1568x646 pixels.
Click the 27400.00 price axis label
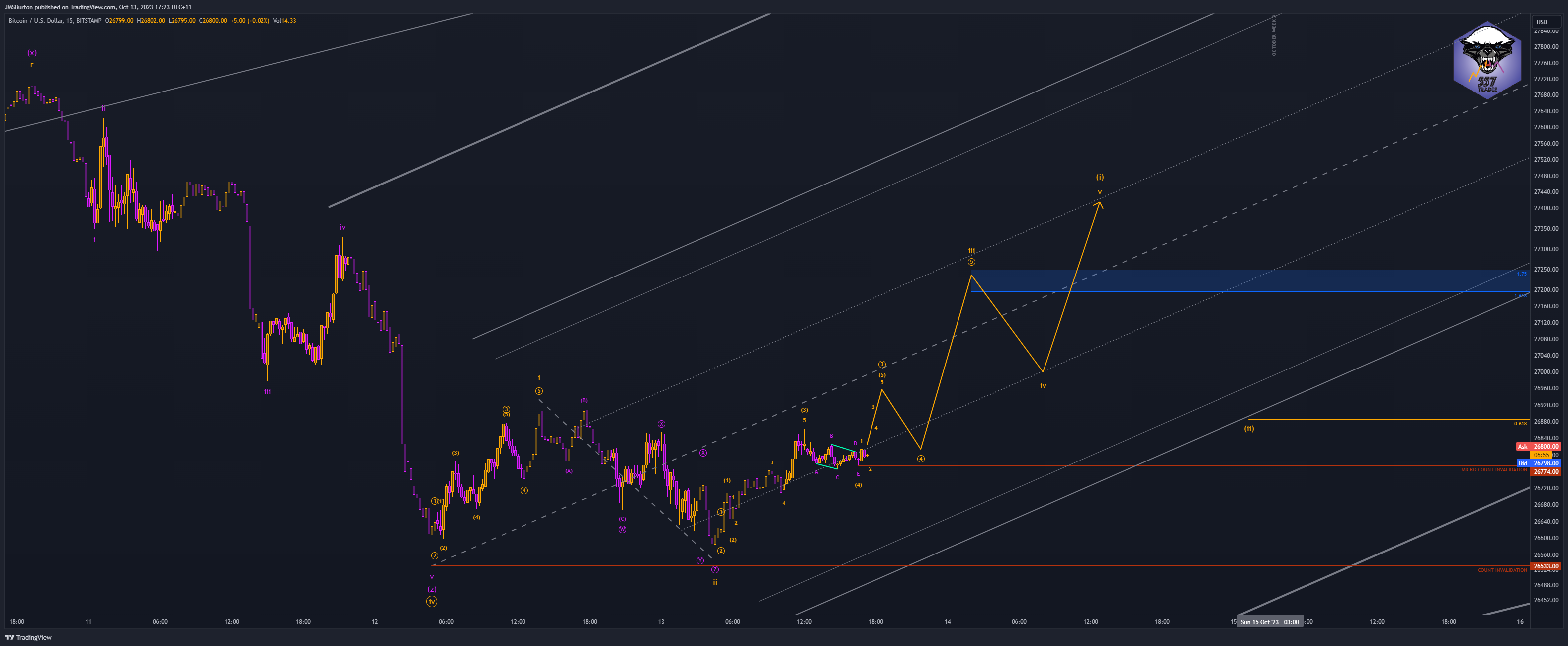pos(1546,208)
